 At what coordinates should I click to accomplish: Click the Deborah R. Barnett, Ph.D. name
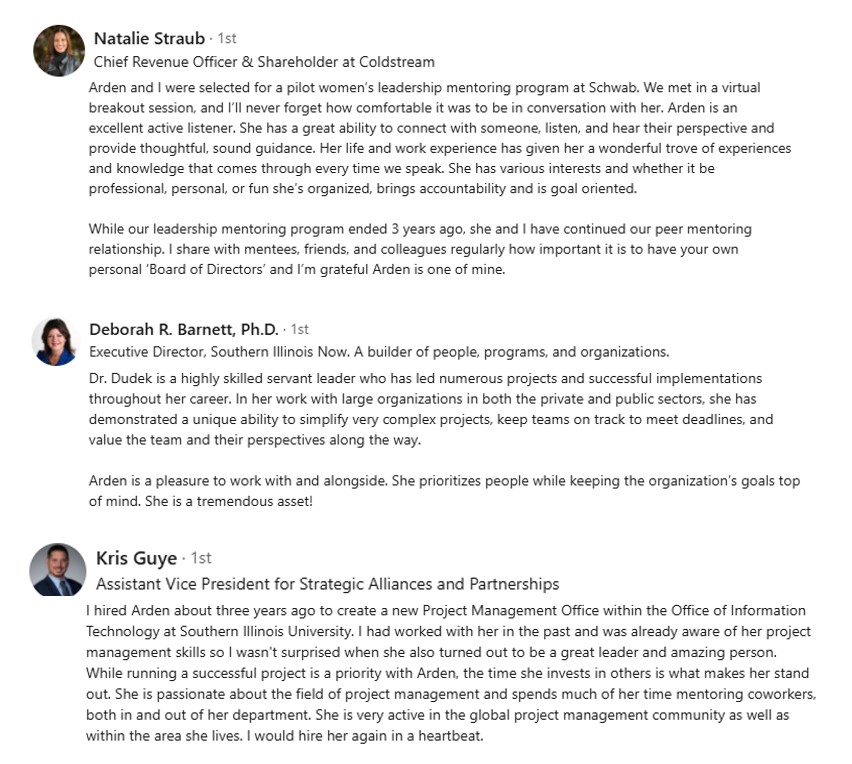pyautogui.click(x=184, y=329)
